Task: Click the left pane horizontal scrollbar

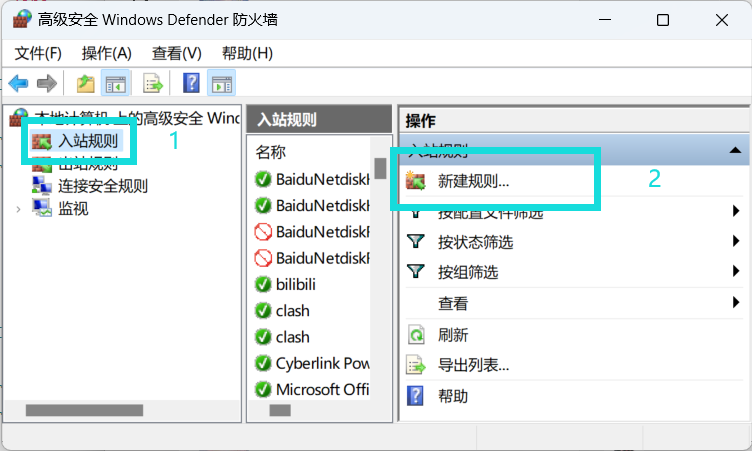Action: 84,410
